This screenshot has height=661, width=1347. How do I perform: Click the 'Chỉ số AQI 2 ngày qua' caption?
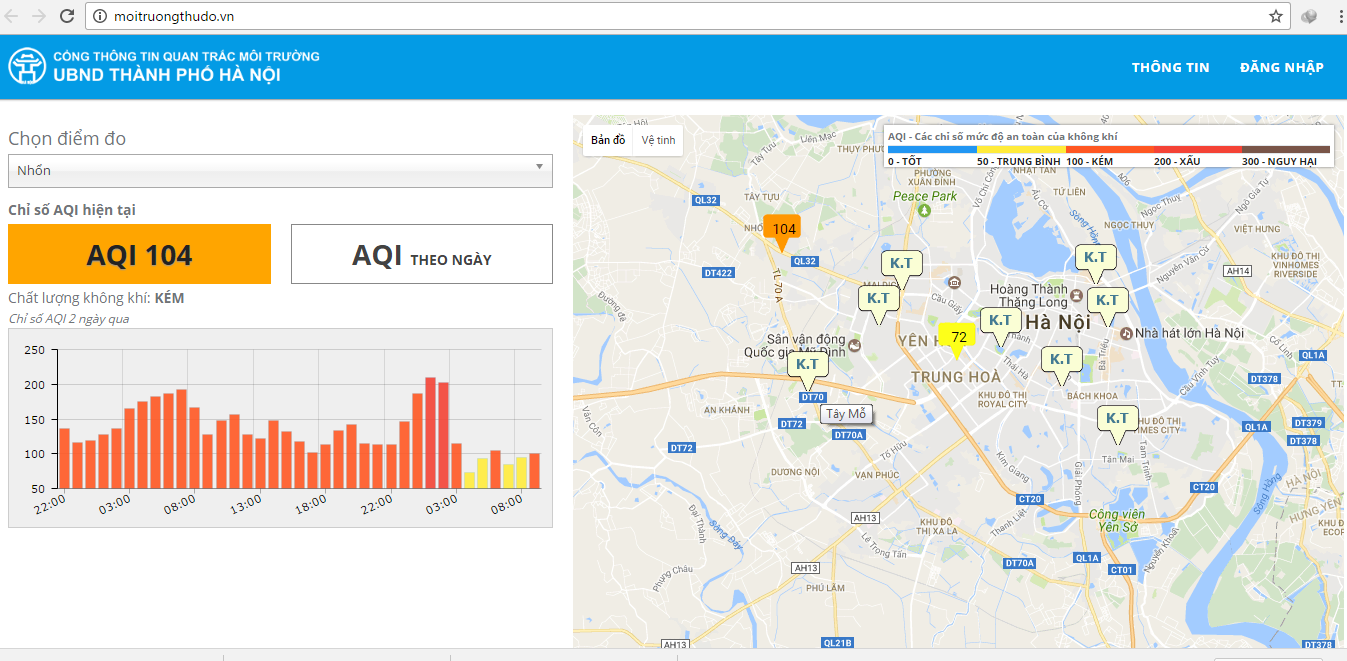(68, 319)
